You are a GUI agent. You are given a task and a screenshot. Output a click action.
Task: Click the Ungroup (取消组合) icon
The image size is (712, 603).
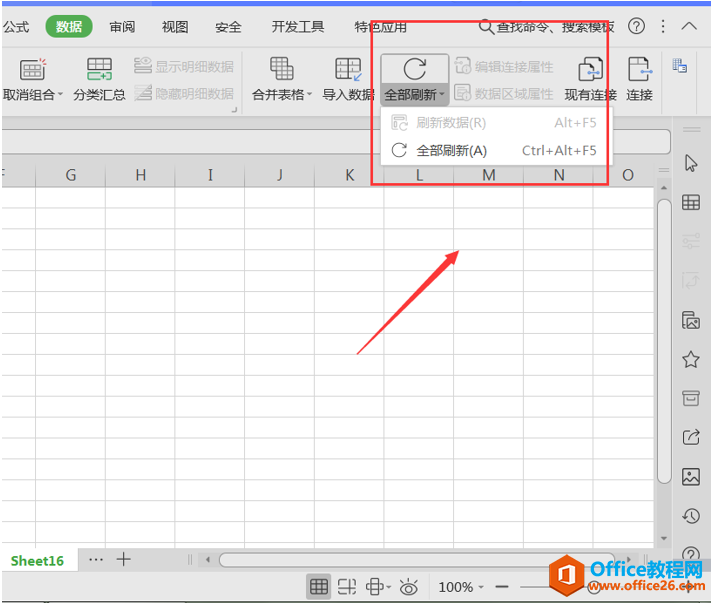[32, 69]
